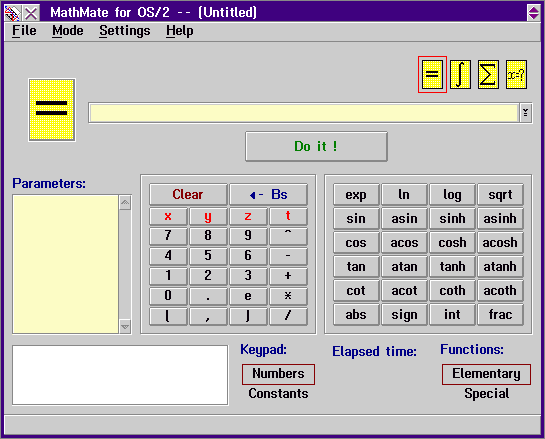The height and width of the screenshot is (439, 545).
Task: Click the caret power operator key
Action: coord(288,236)
